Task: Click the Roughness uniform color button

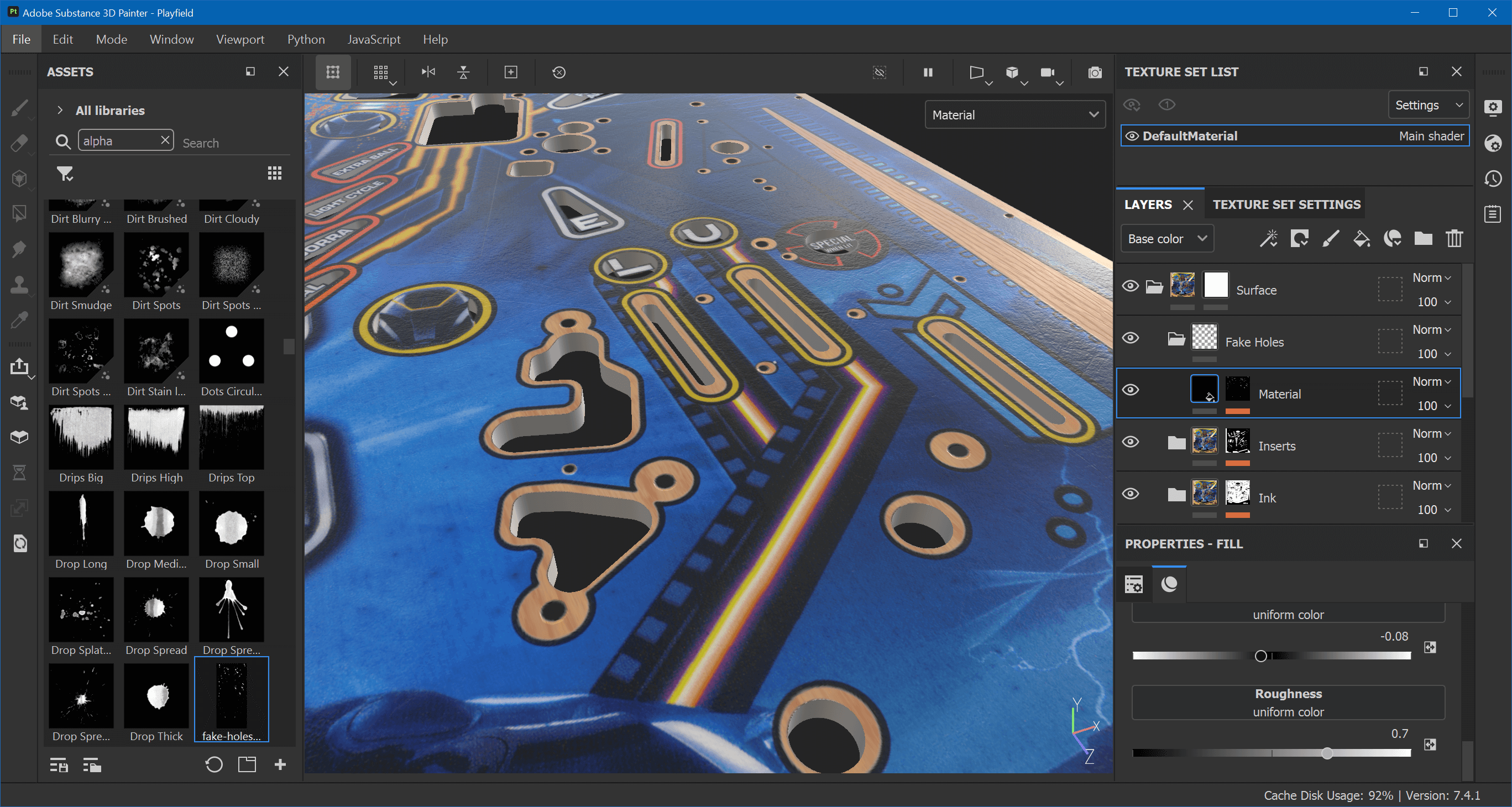Action: tap(1288, 703)
